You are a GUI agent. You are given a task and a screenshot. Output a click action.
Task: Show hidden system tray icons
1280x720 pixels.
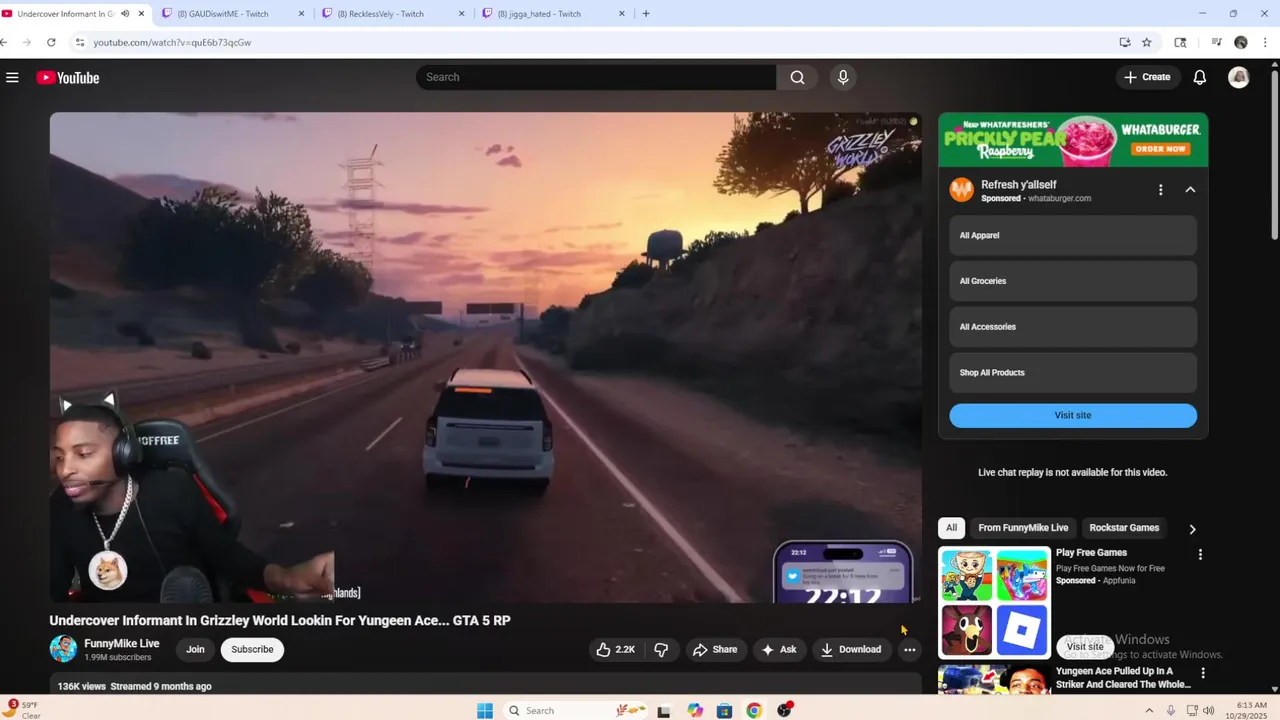pyautogui.click(x=1150, y=710)
